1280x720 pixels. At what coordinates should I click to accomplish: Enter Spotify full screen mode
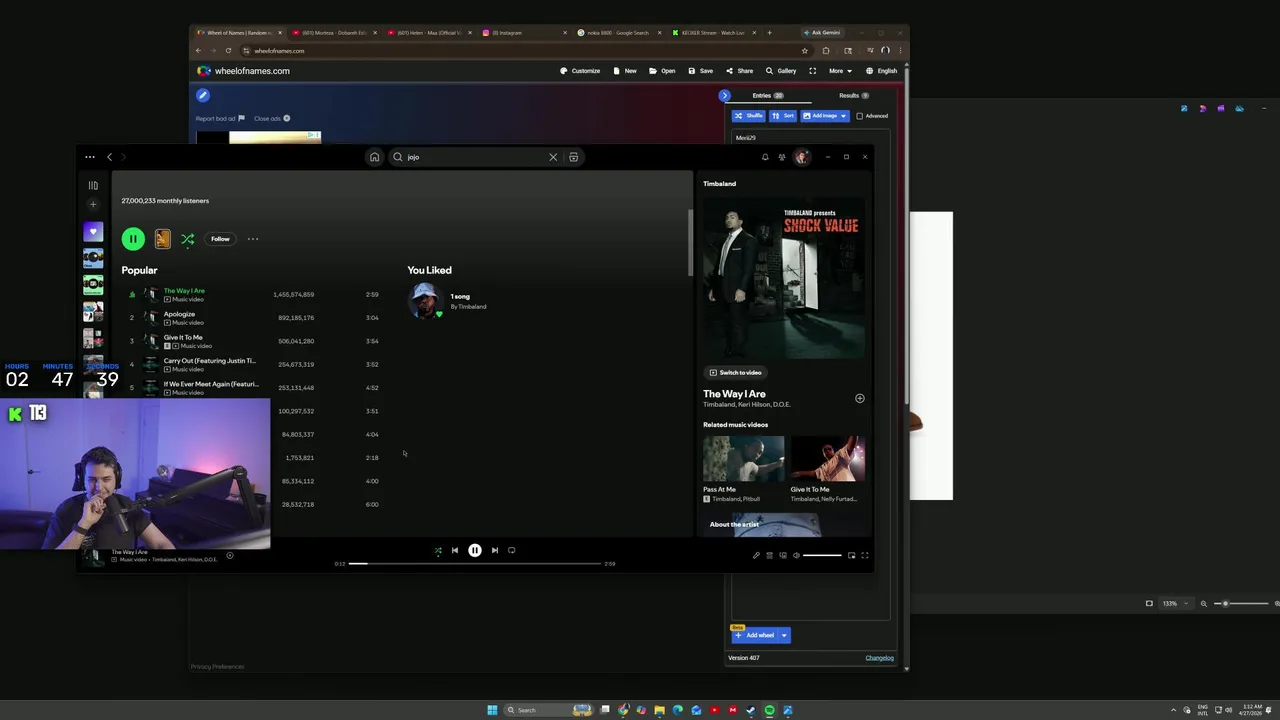pyautogui.click(x=865, y=555)
